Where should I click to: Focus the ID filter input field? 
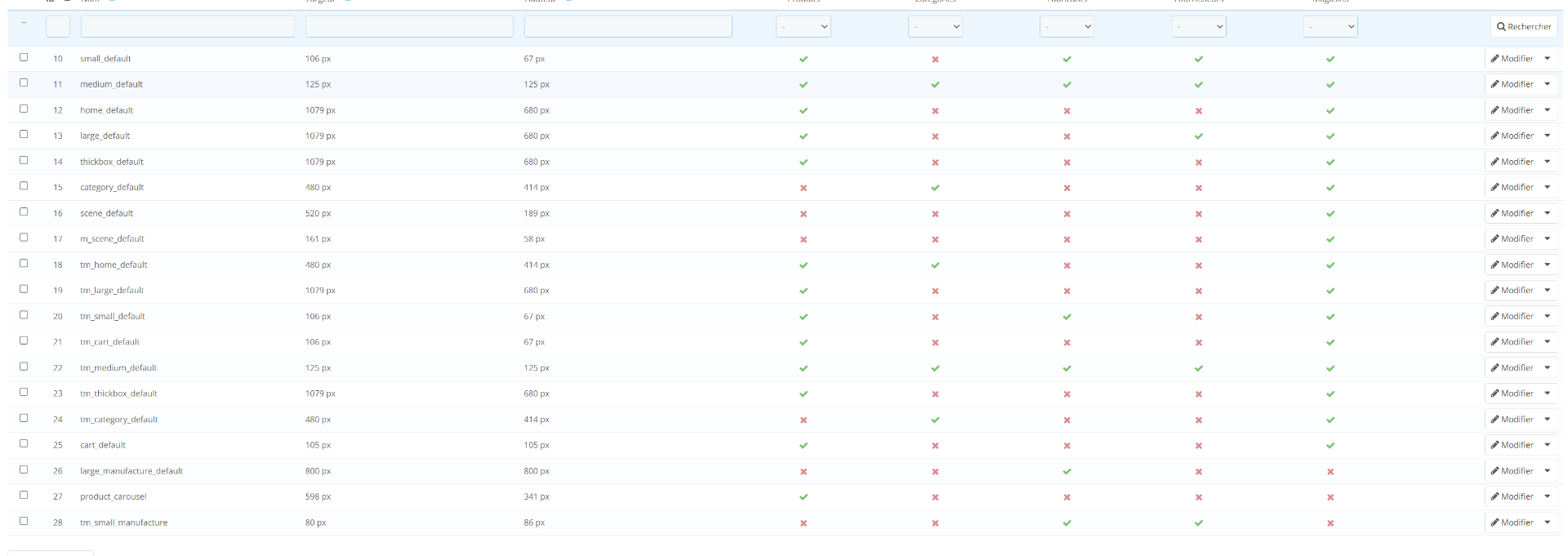[x=58, y=27]
